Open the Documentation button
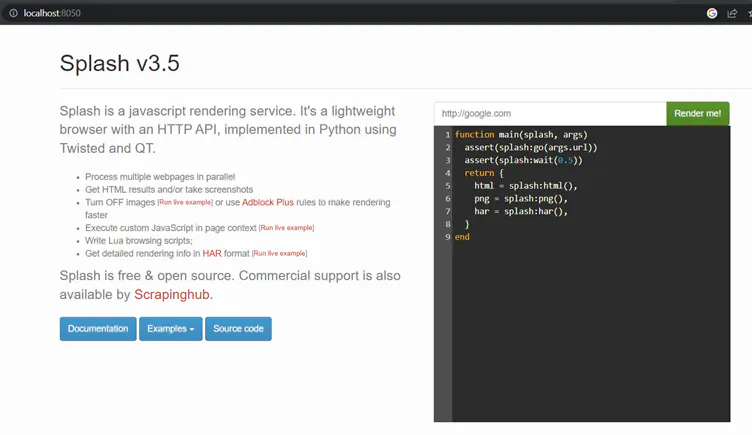 [x=98, y=329]
